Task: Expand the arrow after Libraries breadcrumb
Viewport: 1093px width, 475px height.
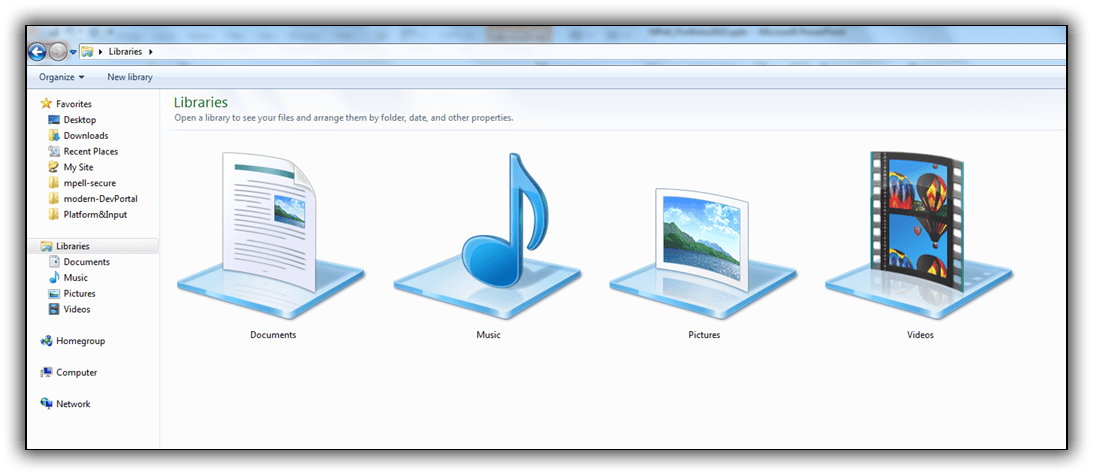Action: tap(151, 52)
